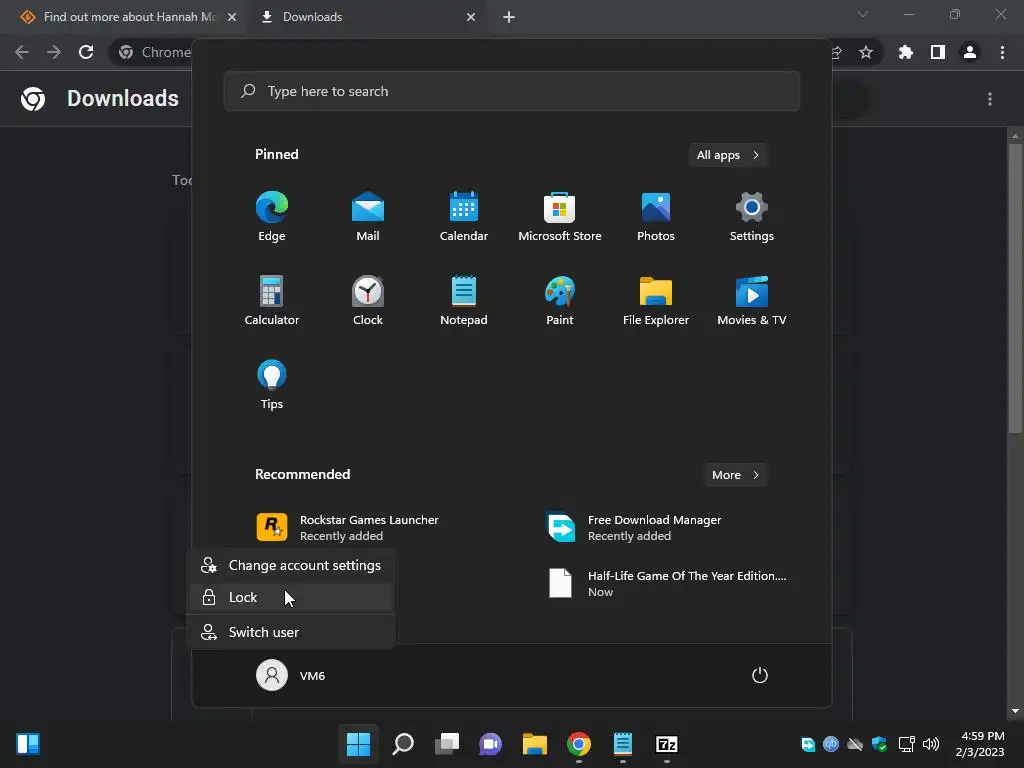The image size is (1024, 768).
Task: Close the Downloads tab
Action: [471, 17]
